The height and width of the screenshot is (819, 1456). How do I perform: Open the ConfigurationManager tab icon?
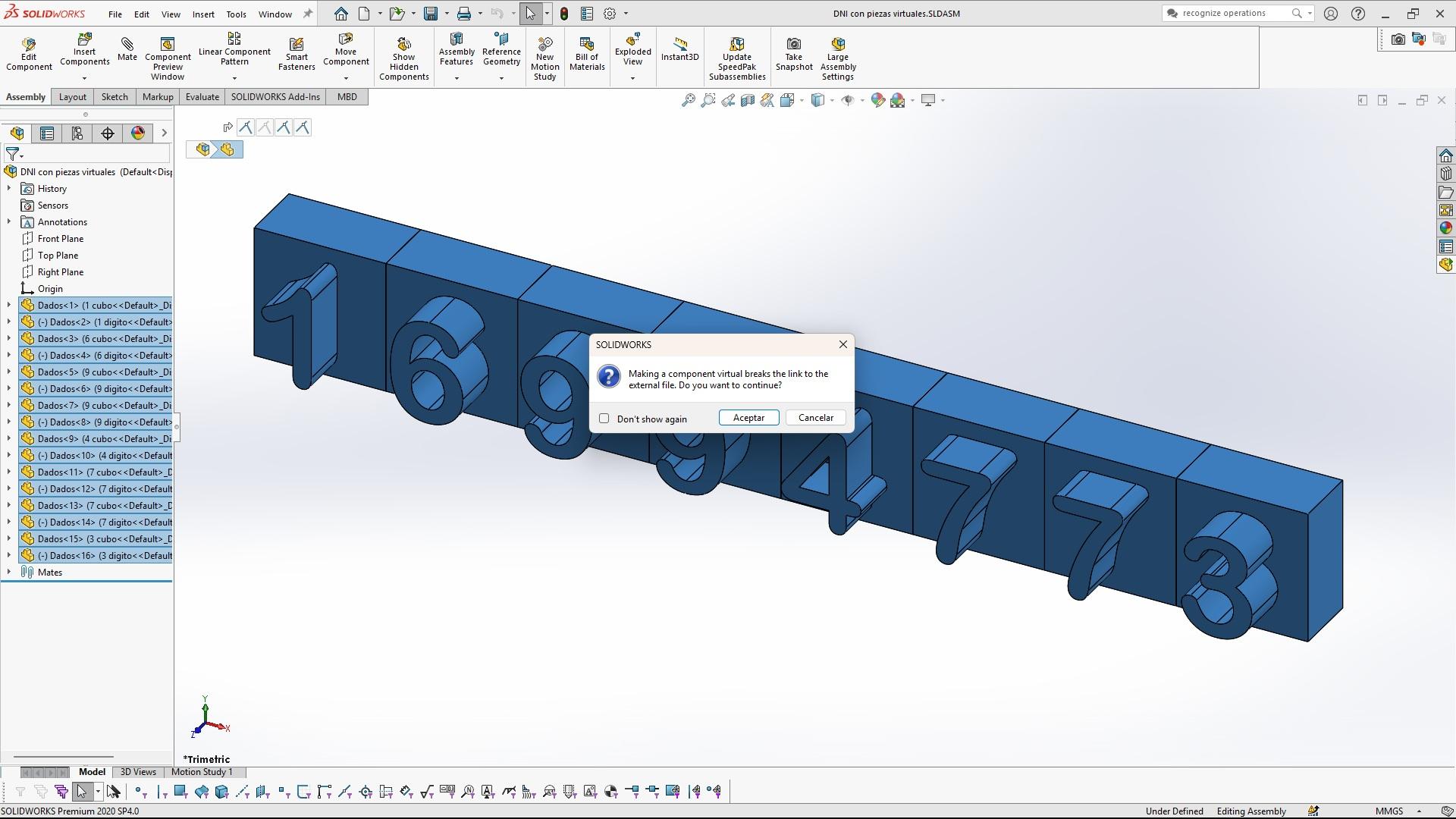[x=77, y=133]
